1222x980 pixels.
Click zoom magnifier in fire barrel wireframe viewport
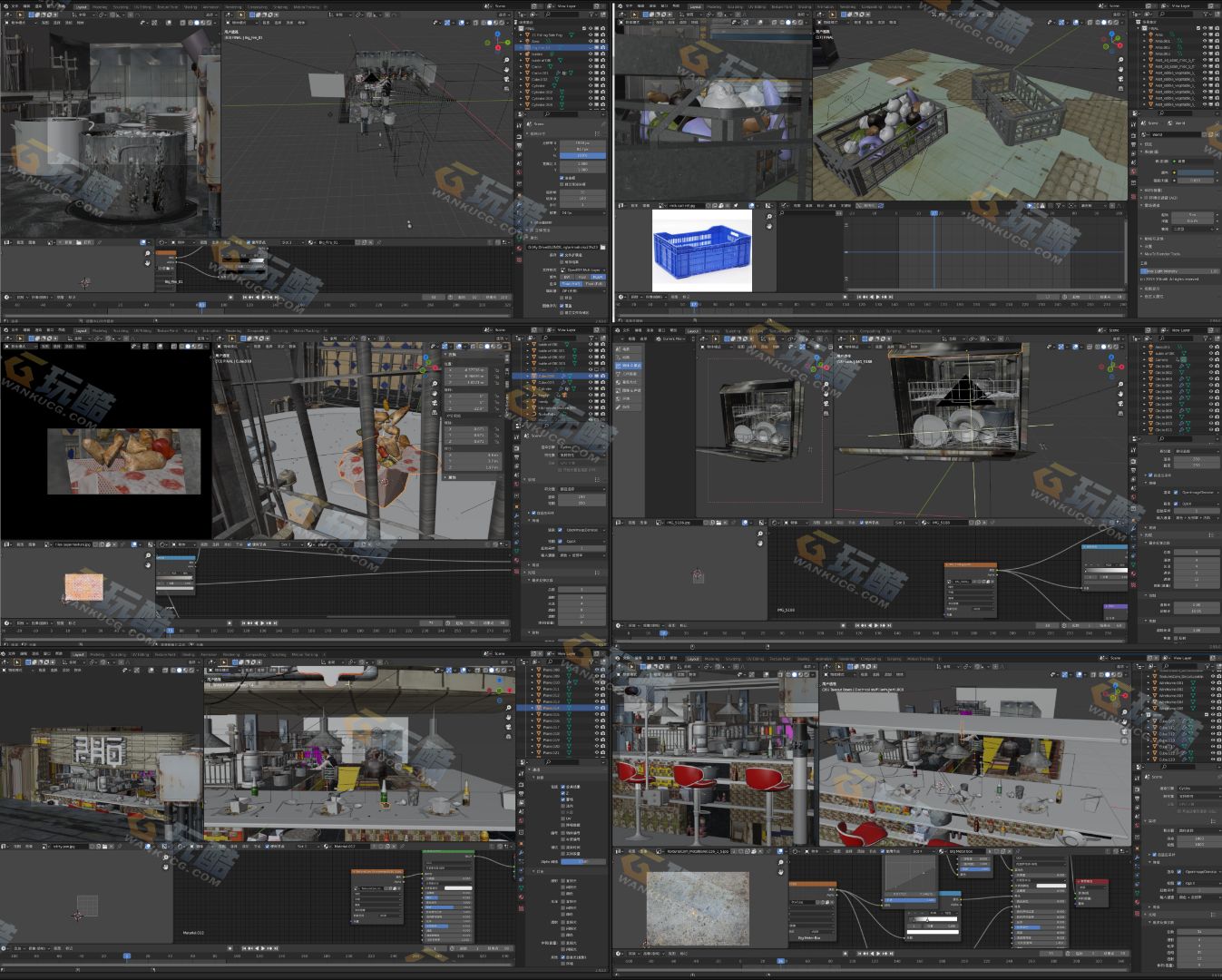(x=506, y=60)
